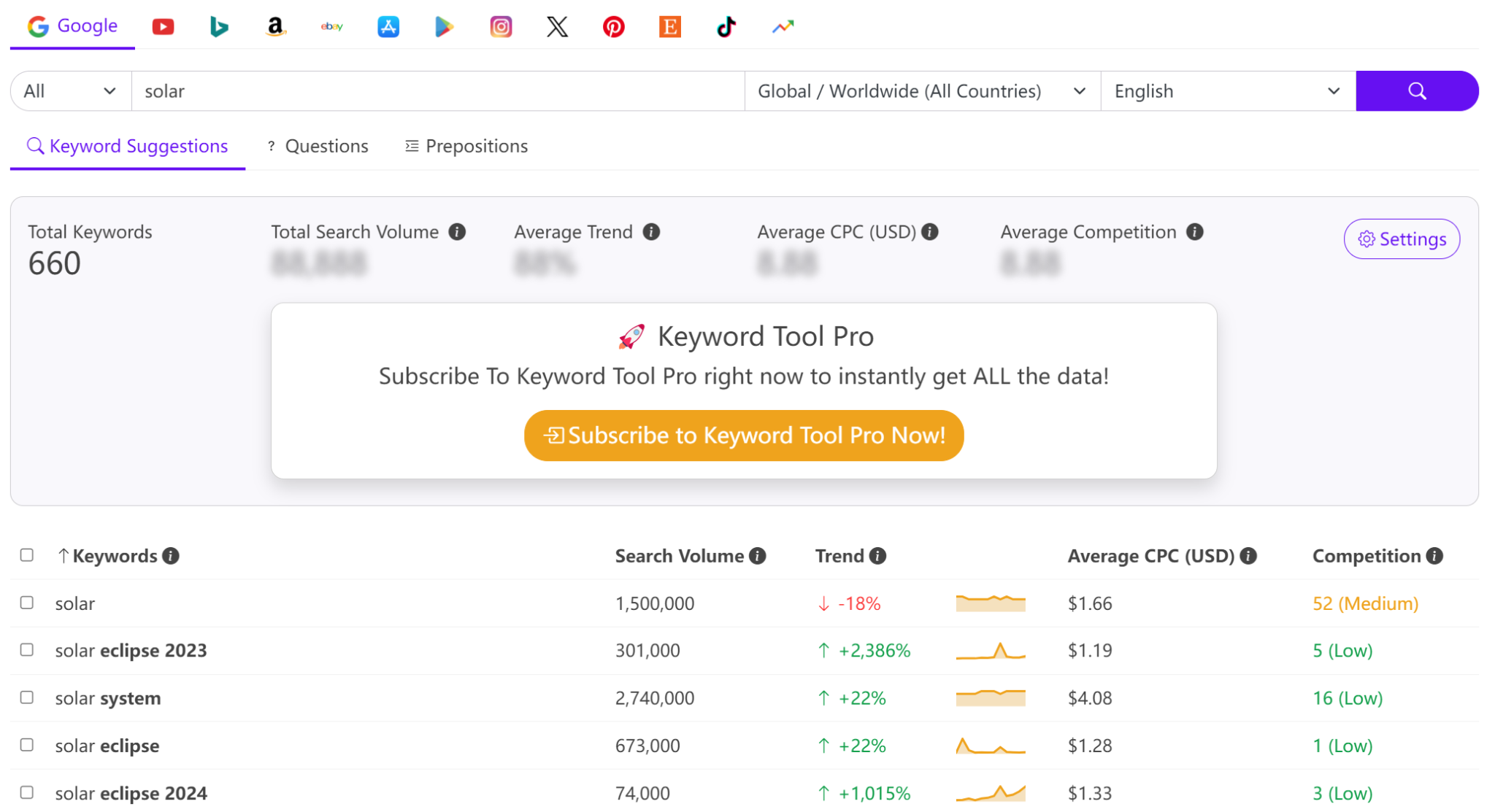
Task: Click the $4.08 CPC value
Action: [x=1090, y=698]
